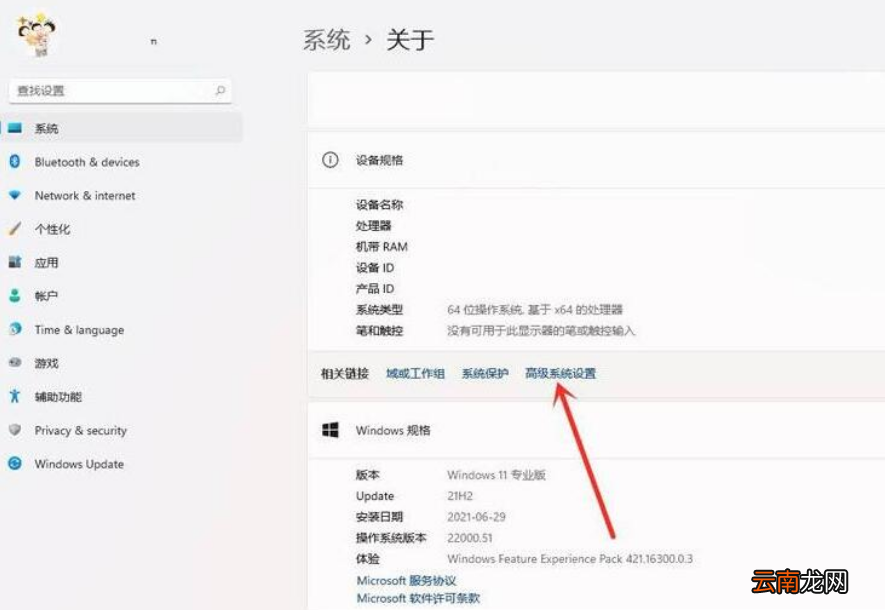Viewport: 885px width, 610px height.
Task: Click the 应用 apps icon
Action: pos(15,262)
